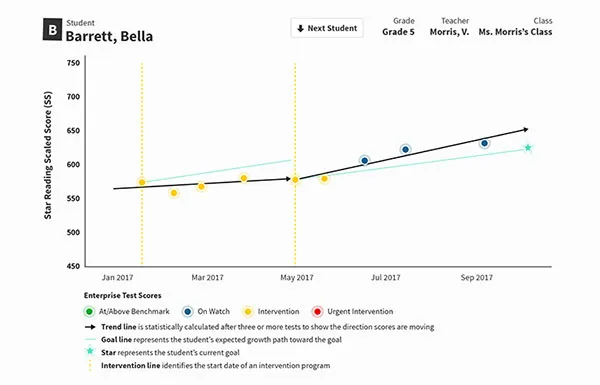Click the Trend line arrow legend icon
Image resolution: width=600 pixels, height=385 pixels.
[90, 327]
